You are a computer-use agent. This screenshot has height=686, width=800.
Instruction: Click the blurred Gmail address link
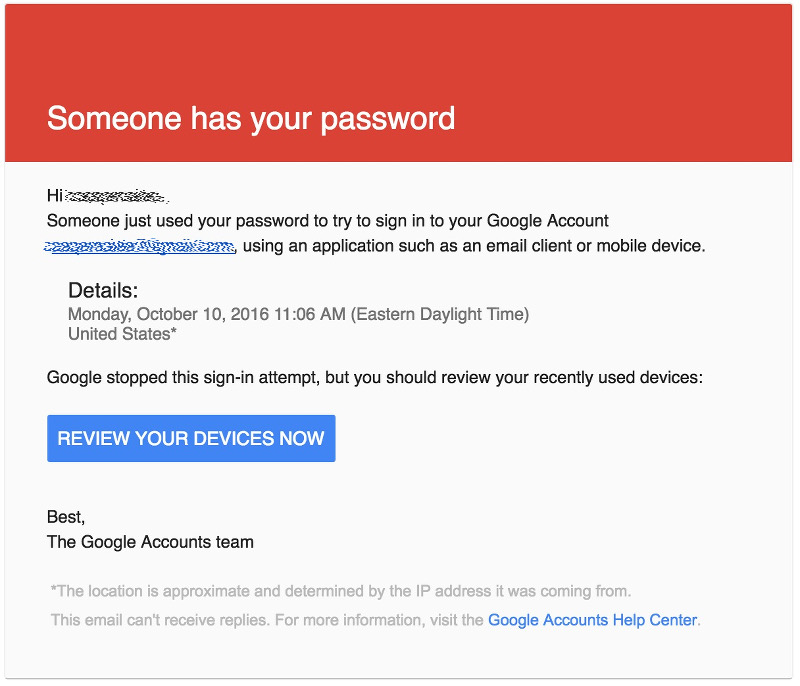point(140,246)
